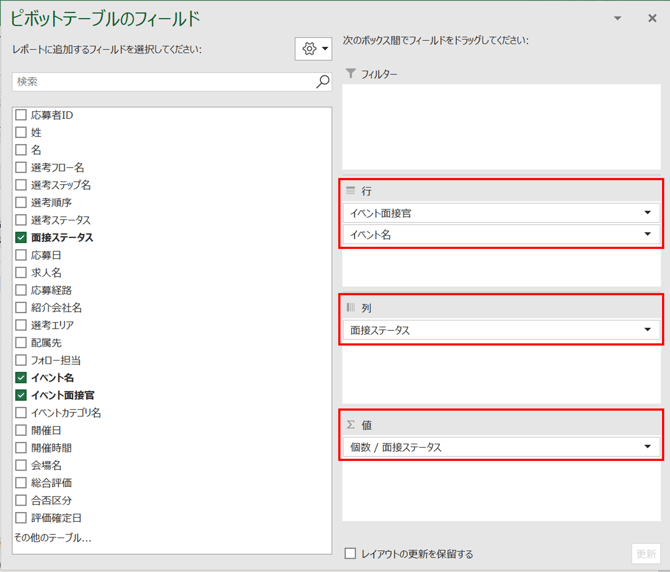Check the 応募者ID field checkbox

coord(21,114)
